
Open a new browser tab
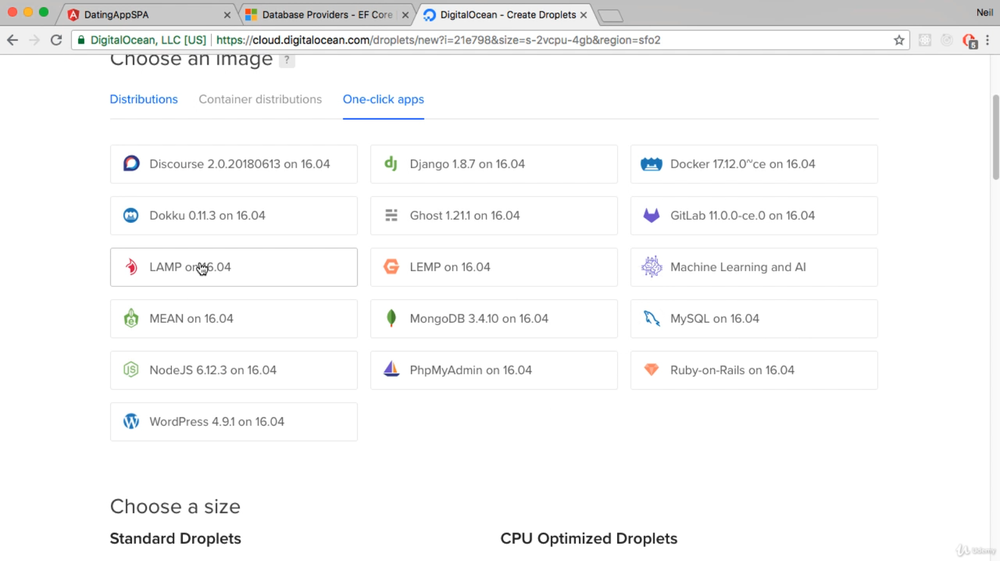(x=610, y=16)
